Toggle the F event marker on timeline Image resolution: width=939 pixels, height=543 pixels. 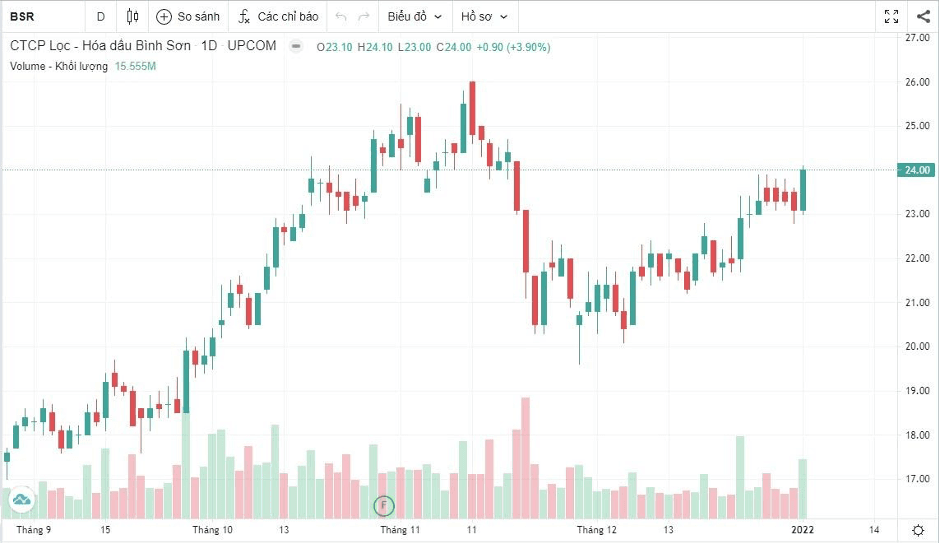click(384, 506)
